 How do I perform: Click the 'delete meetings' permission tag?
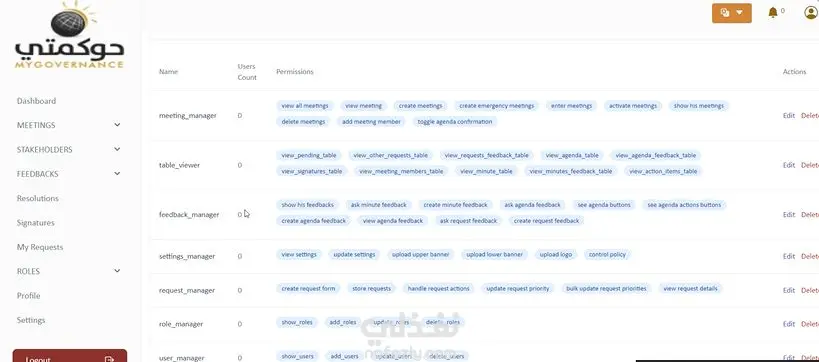click(x=303, y=122)
